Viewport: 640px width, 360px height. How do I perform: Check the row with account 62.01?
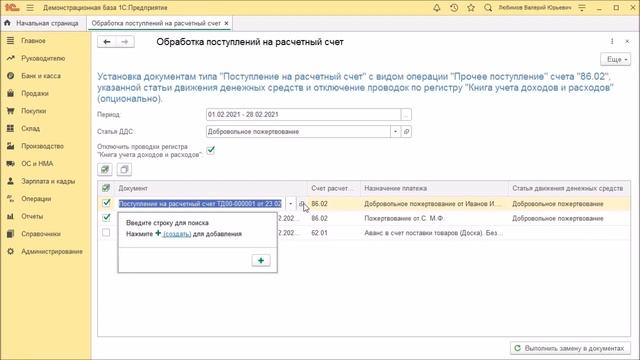pos(106,233)
